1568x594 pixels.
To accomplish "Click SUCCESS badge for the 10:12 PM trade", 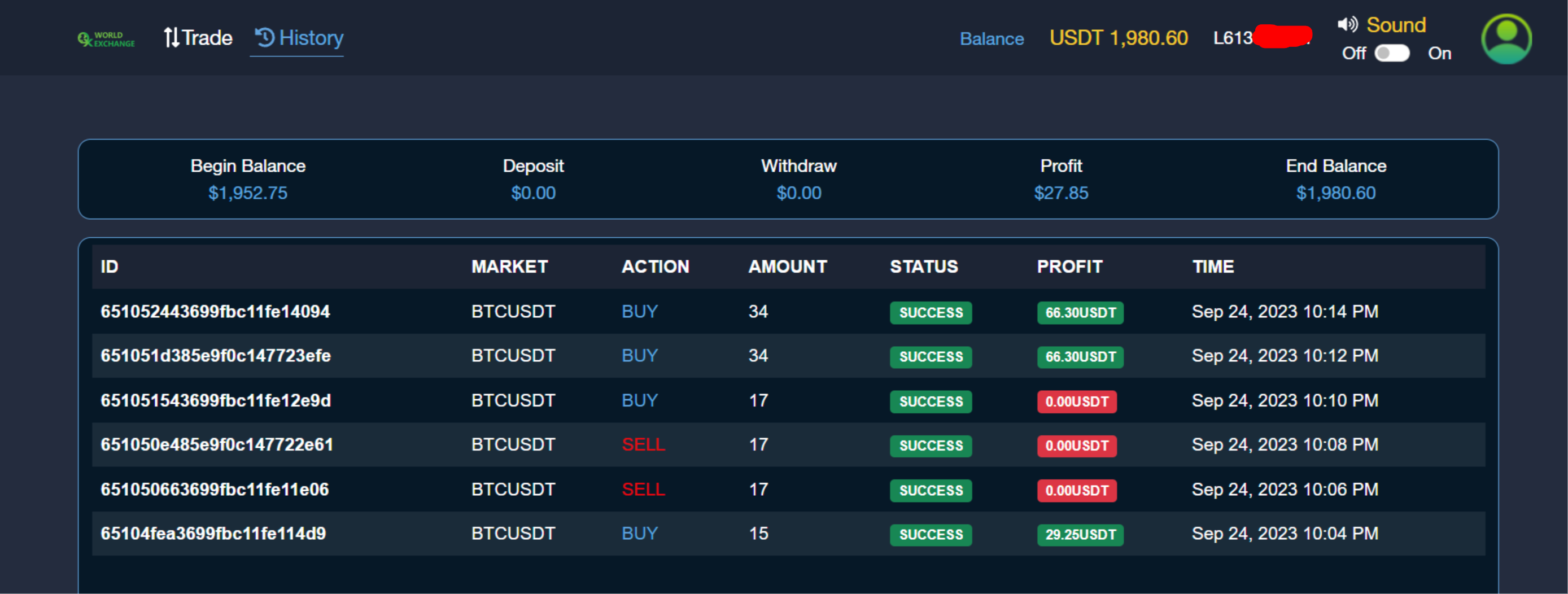I will click(931, 357).
